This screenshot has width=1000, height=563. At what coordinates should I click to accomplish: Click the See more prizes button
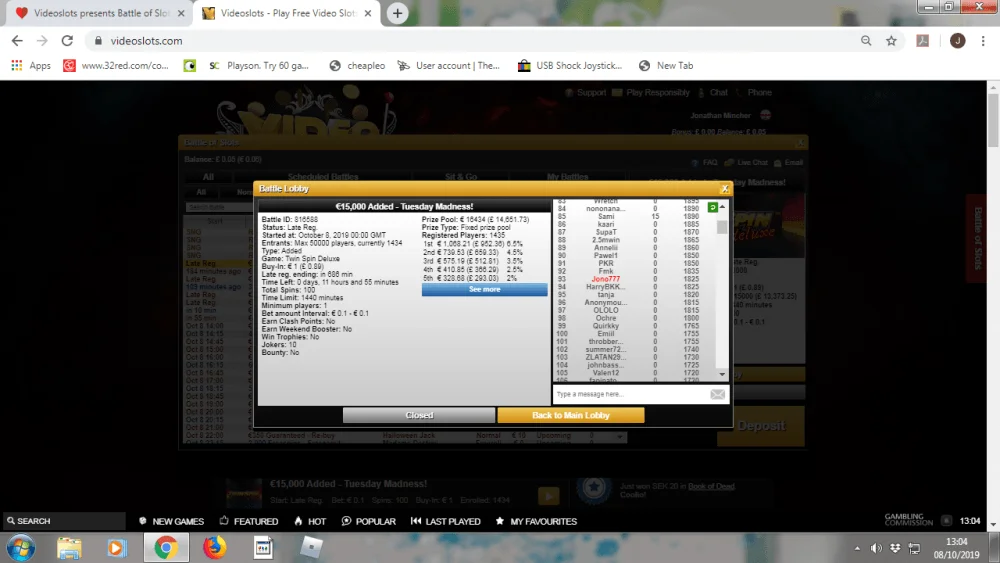[484, 289]
